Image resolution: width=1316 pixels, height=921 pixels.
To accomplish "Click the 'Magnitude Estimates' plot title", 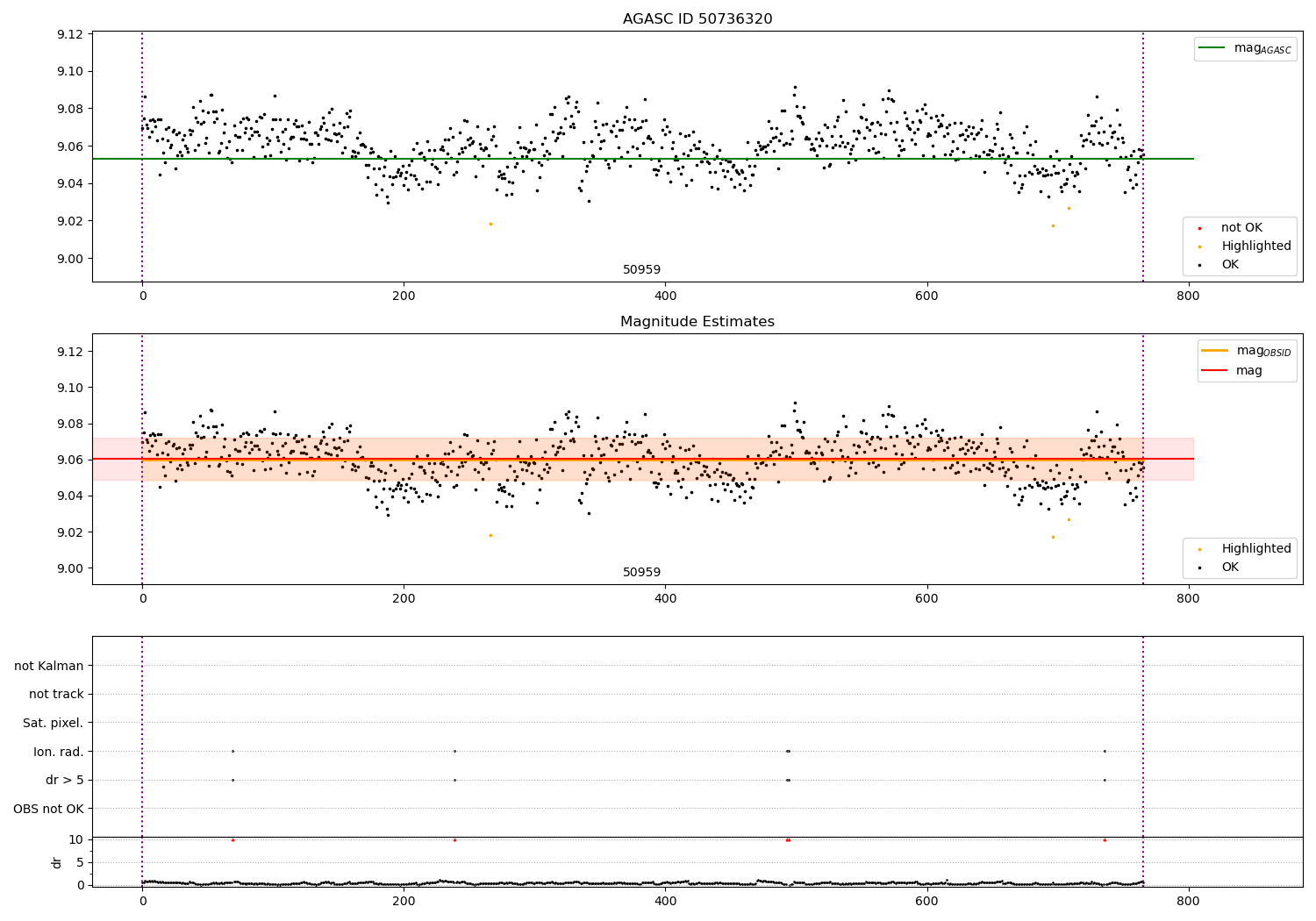I will click(x=697, y=322).
